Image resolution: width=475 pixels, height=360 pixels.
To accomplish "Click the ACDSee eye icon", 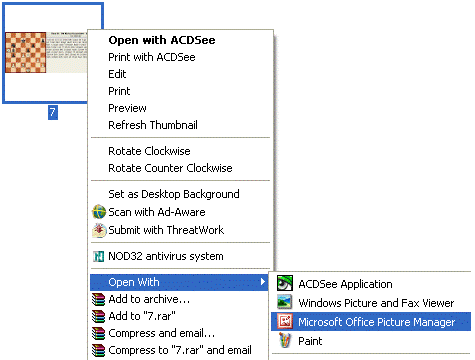I will pos(285,283).
